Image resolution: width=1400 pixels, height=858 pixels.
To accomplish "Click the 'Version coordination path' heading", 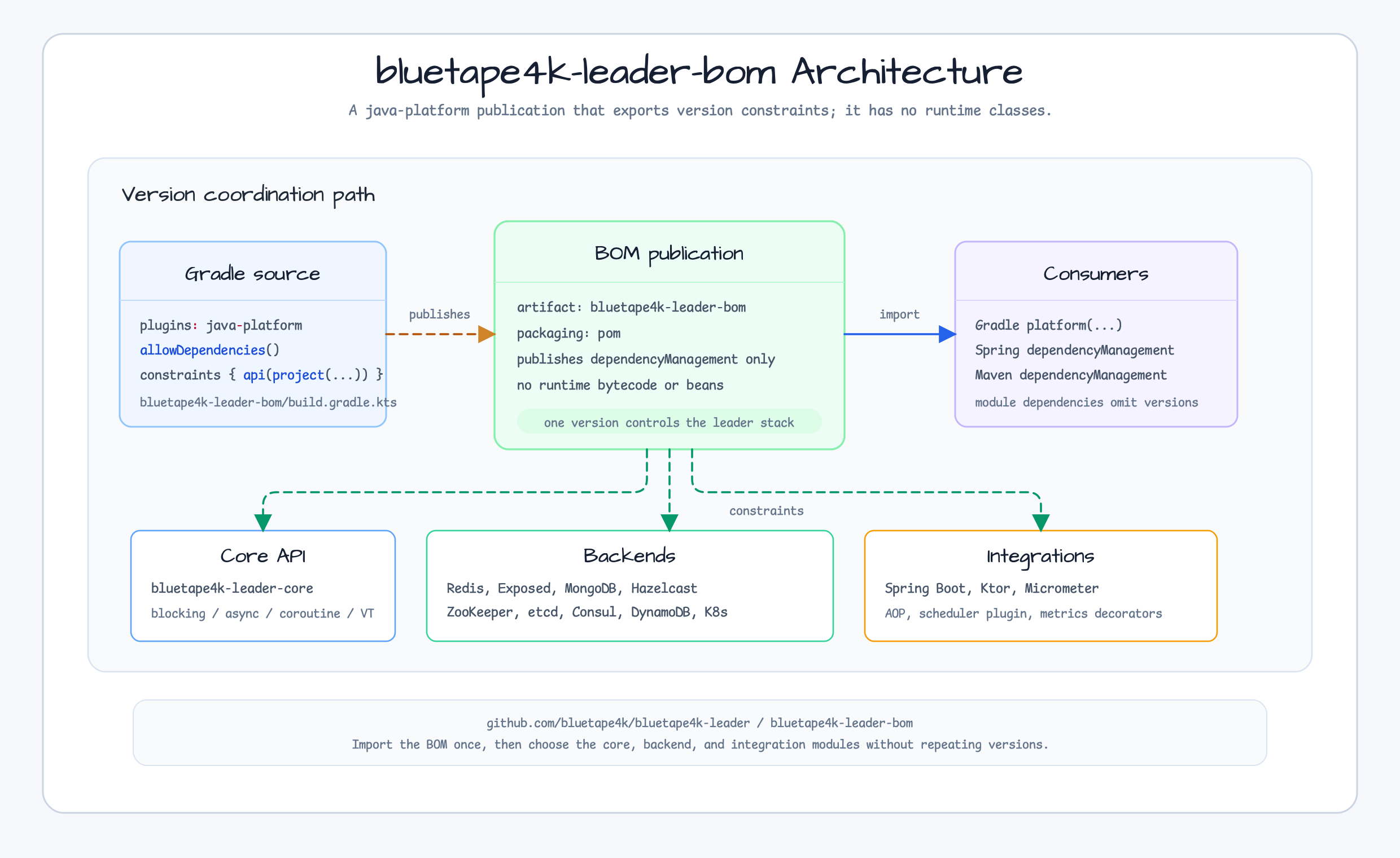I will point(248,195).
